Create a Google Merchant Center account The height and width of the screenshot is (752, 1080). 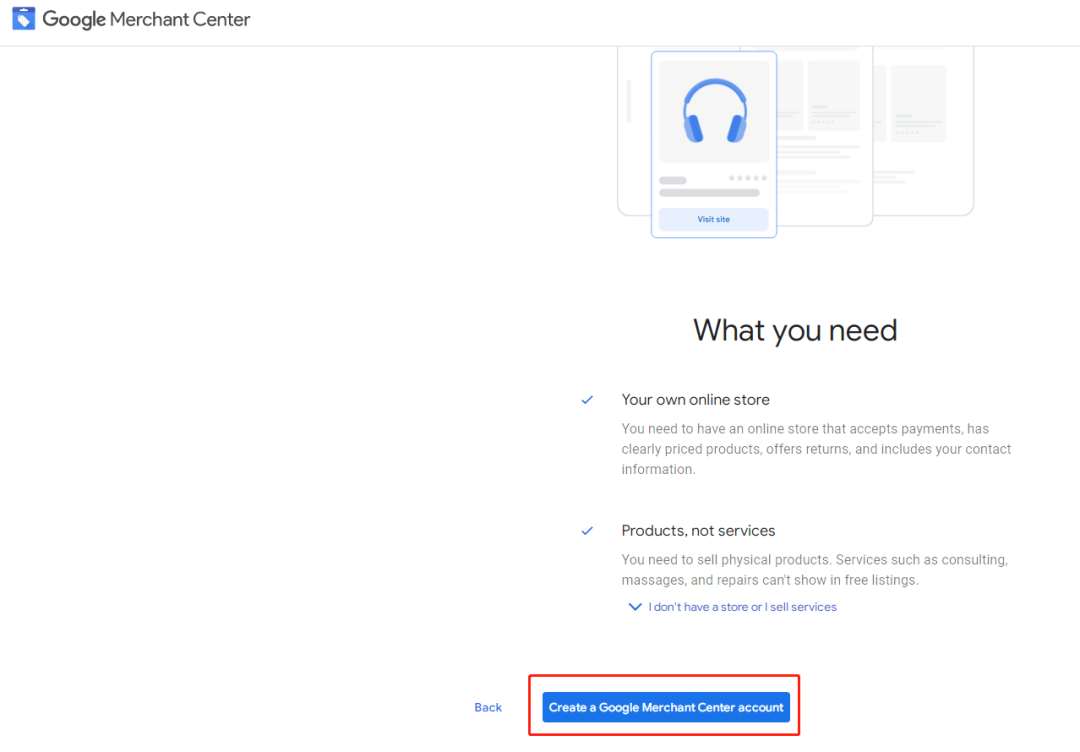[x=666, y=707]
